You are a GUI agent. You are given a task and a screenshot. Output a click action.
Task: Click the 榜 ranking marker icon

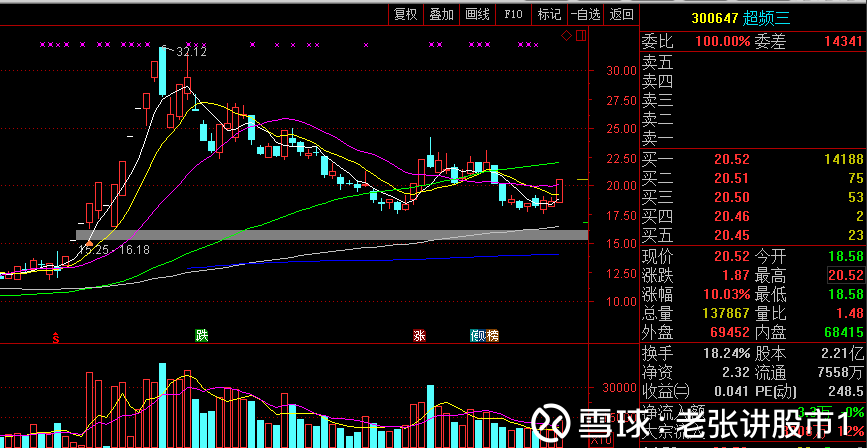(x=492, y=337)
